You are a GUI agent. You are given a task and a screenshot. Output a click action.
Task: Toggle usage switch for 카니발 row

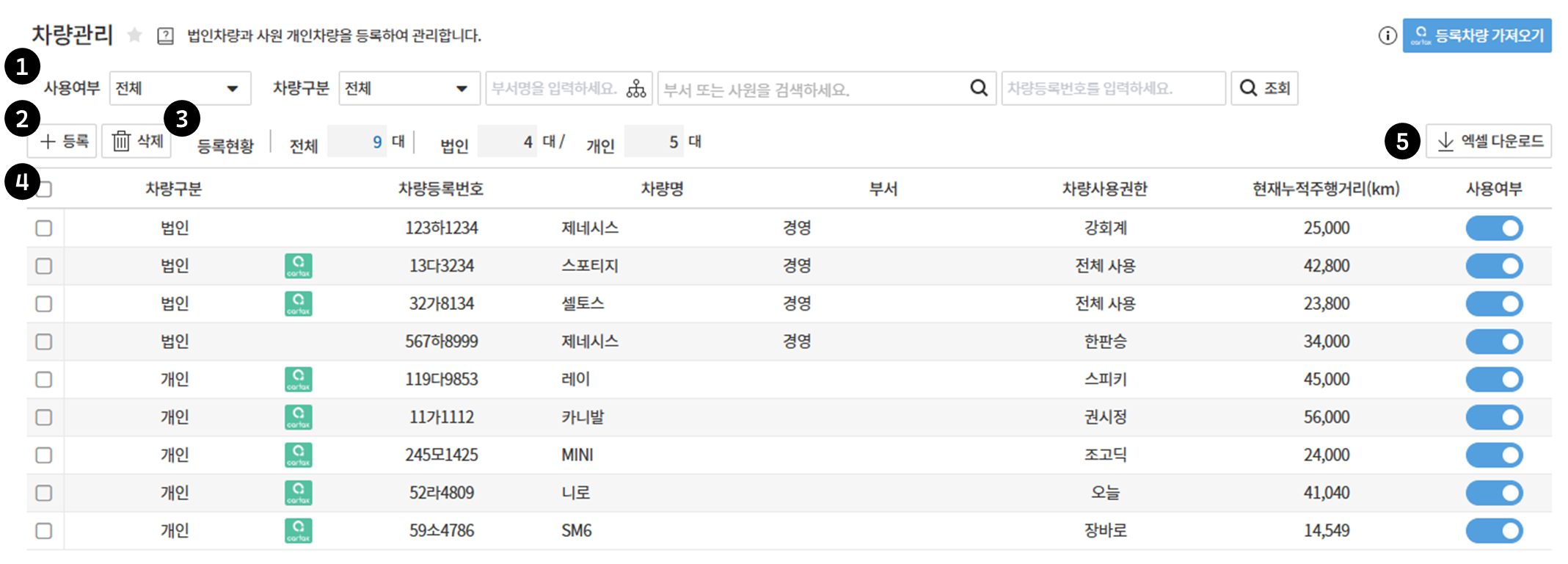coord(1494,418)
